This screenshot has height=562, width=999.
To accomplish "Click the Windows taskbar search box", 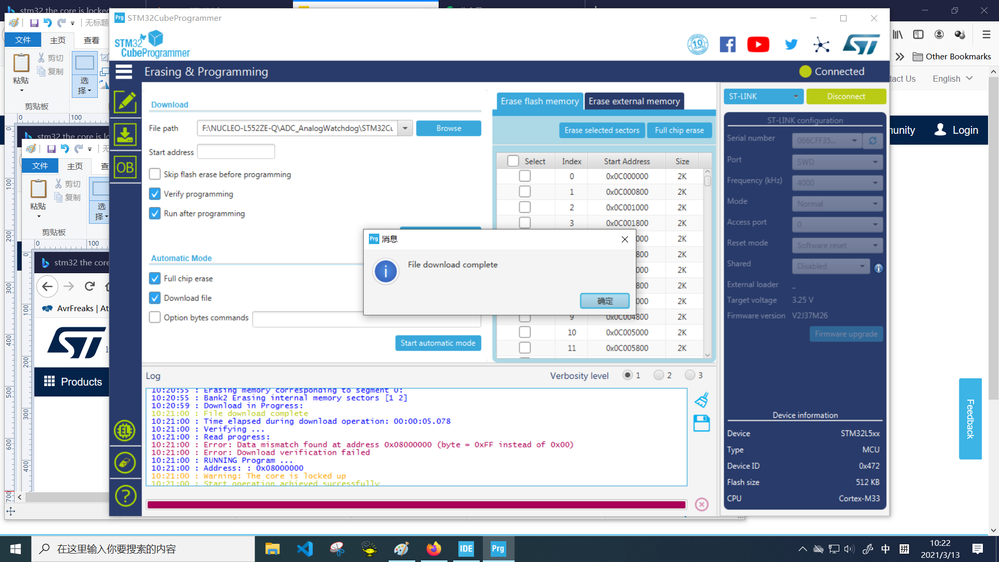I will click(x=143, y=549).
